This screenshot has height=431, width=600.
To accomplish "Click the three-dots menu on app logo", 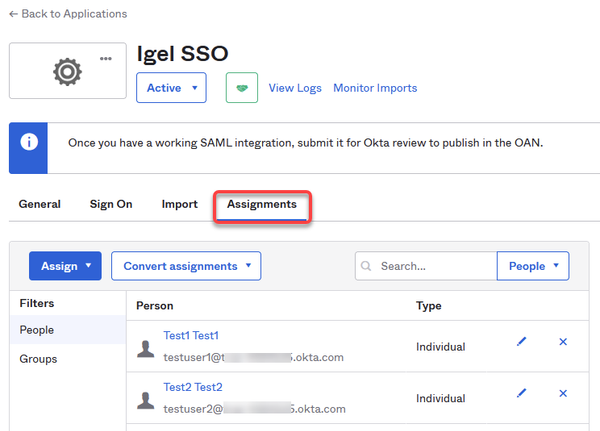I will (x=106, y=58).
